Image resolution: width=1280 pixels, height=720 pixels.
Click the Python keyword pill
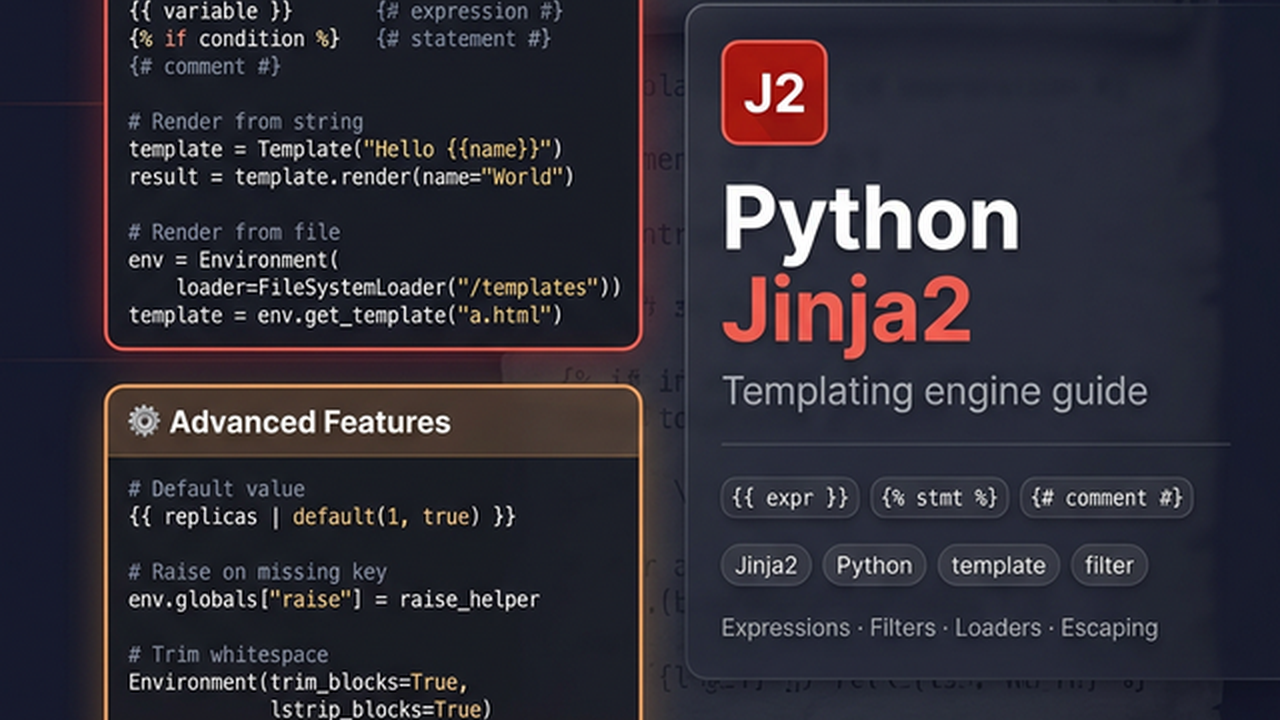tap(874, 565)
